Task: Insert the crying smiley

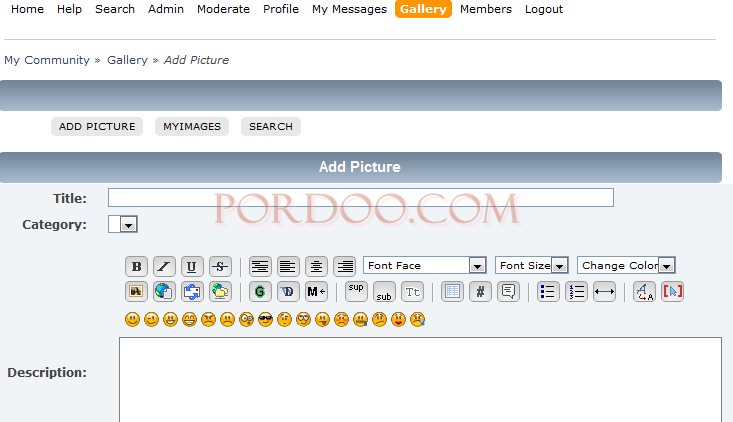Action: coord(417,320)
